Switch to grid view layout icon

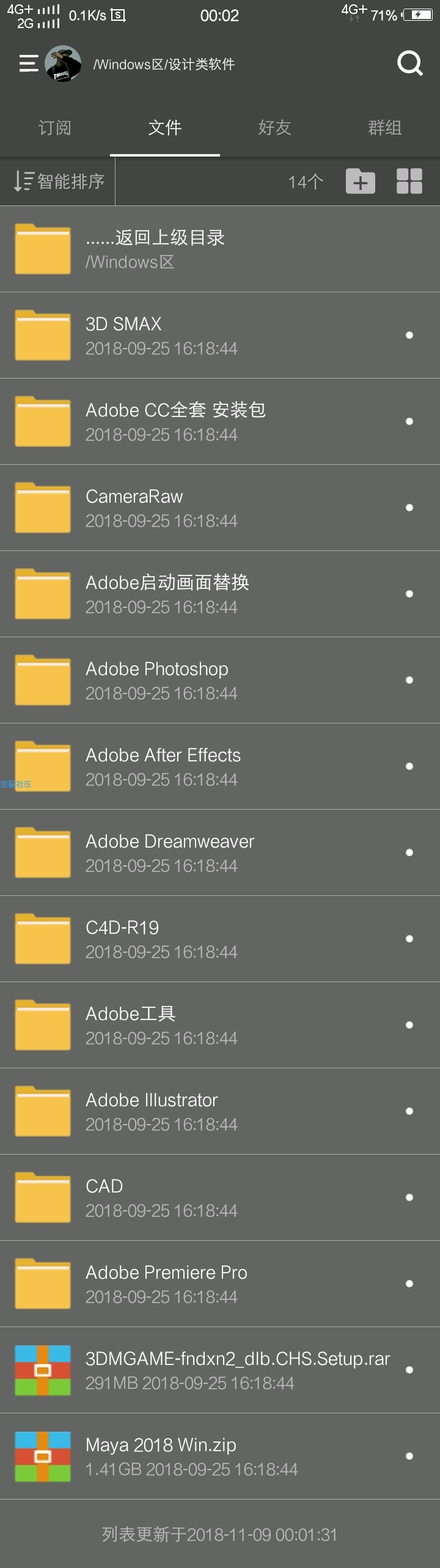(409, 182)
